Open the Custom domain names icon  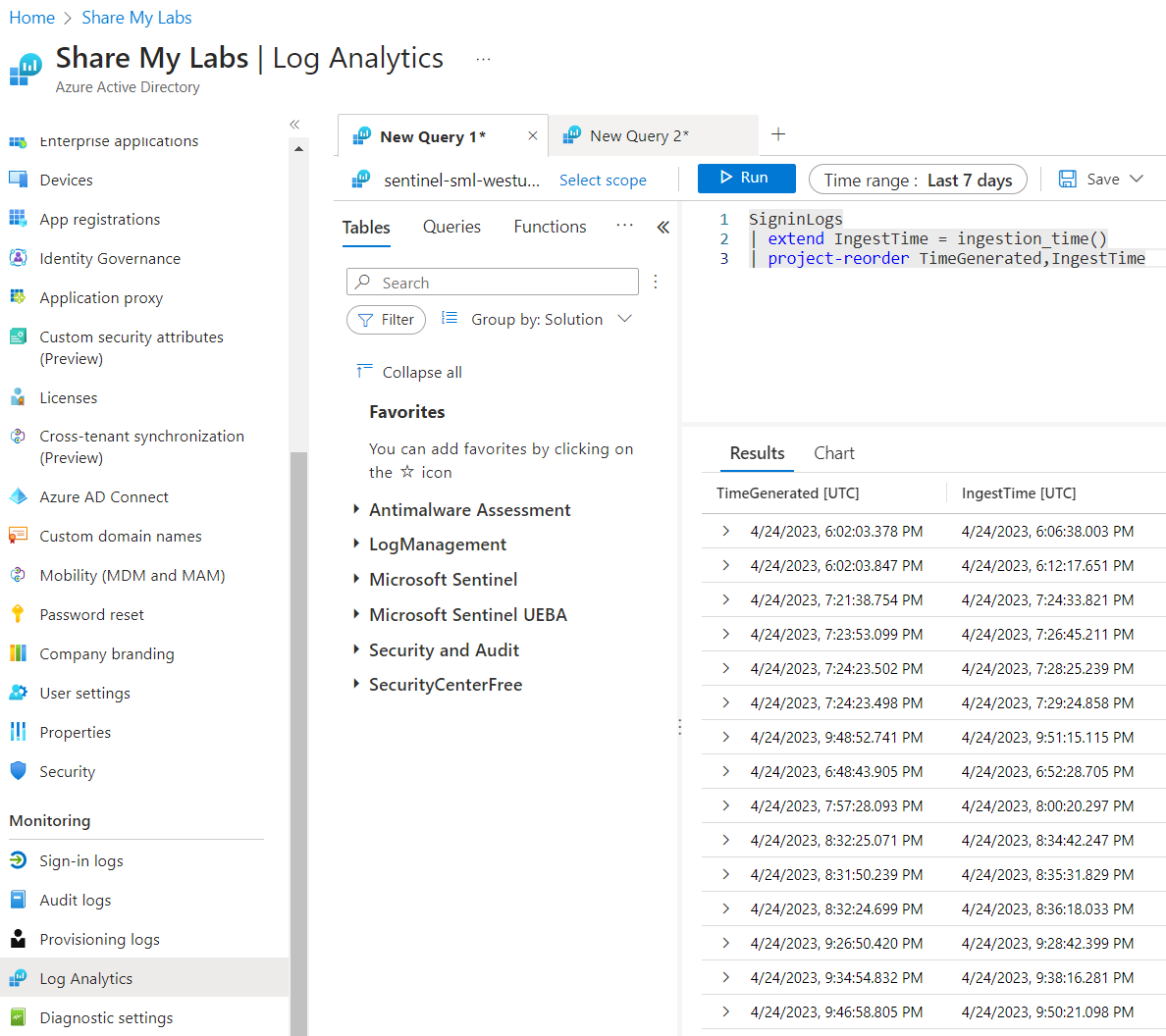18,536
